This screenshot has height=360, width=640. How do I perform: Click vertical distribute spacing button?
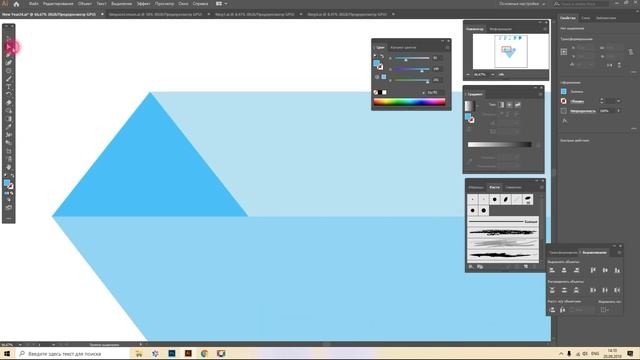point(552,310)
